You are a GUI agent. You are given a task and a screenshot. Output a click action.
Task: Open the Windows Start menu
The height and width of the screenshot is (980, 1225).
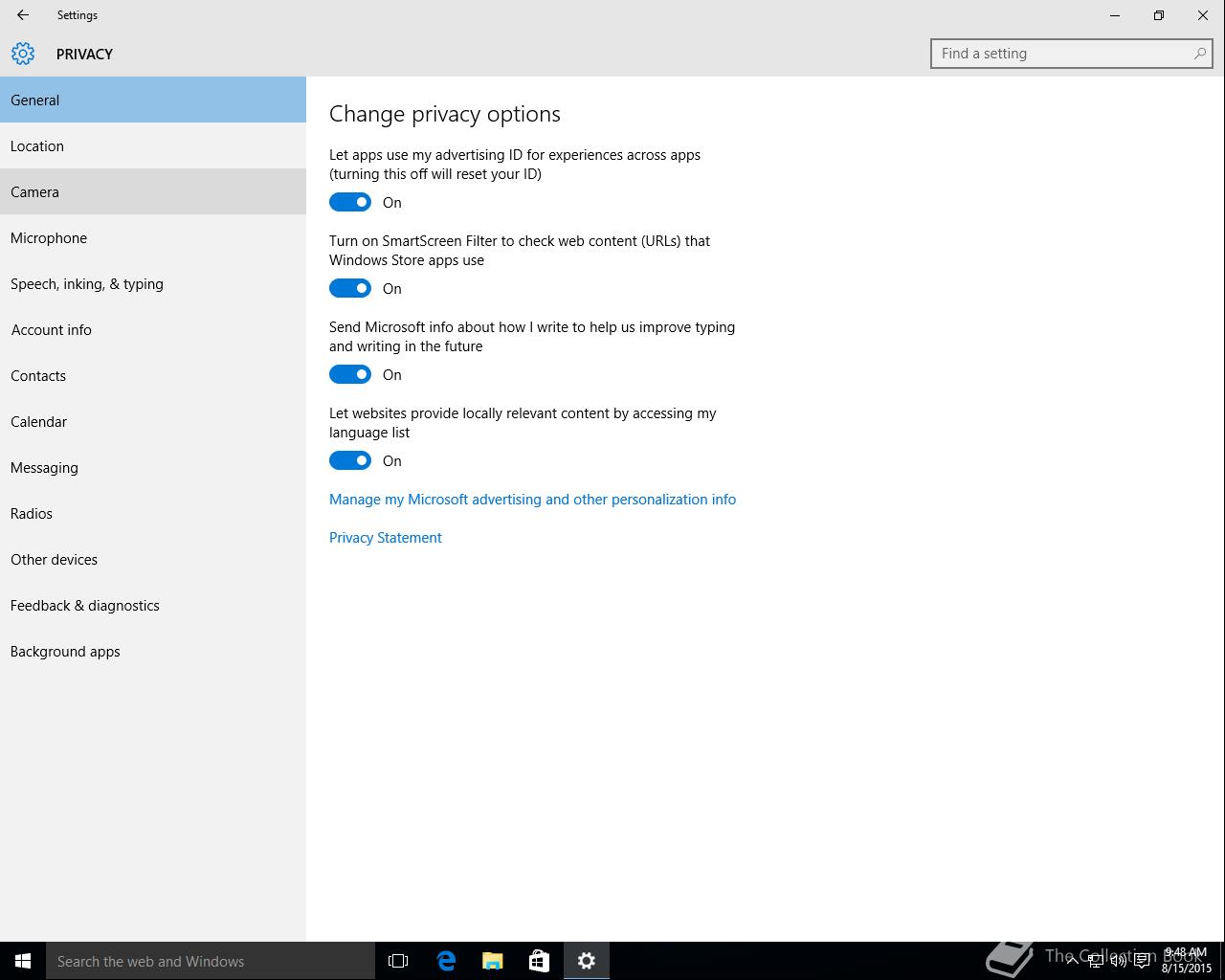[x=23, y=961]
